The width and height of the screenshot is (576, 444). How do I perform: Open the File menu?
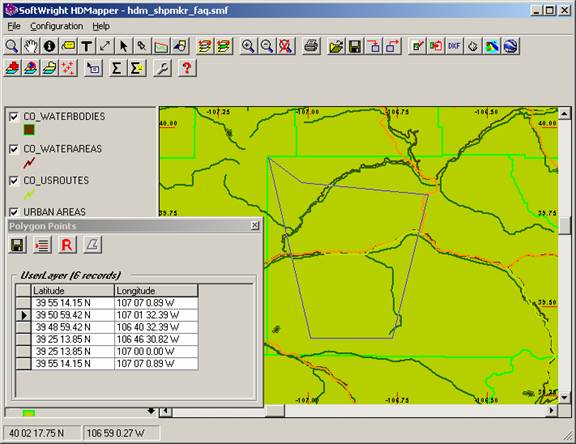coord(14,26)
